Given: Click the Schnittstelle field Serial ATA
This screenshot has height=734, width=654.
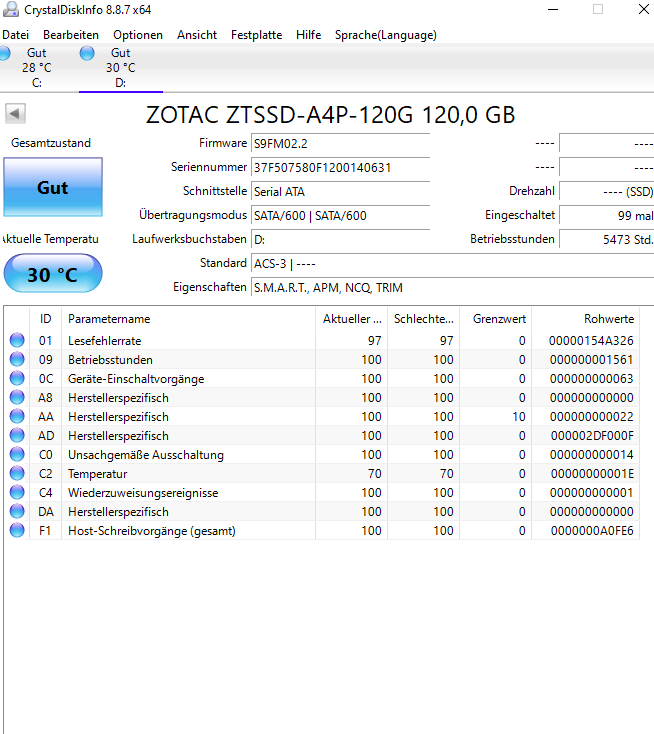Looking at the screenshot, I should [x=340, y=191].
